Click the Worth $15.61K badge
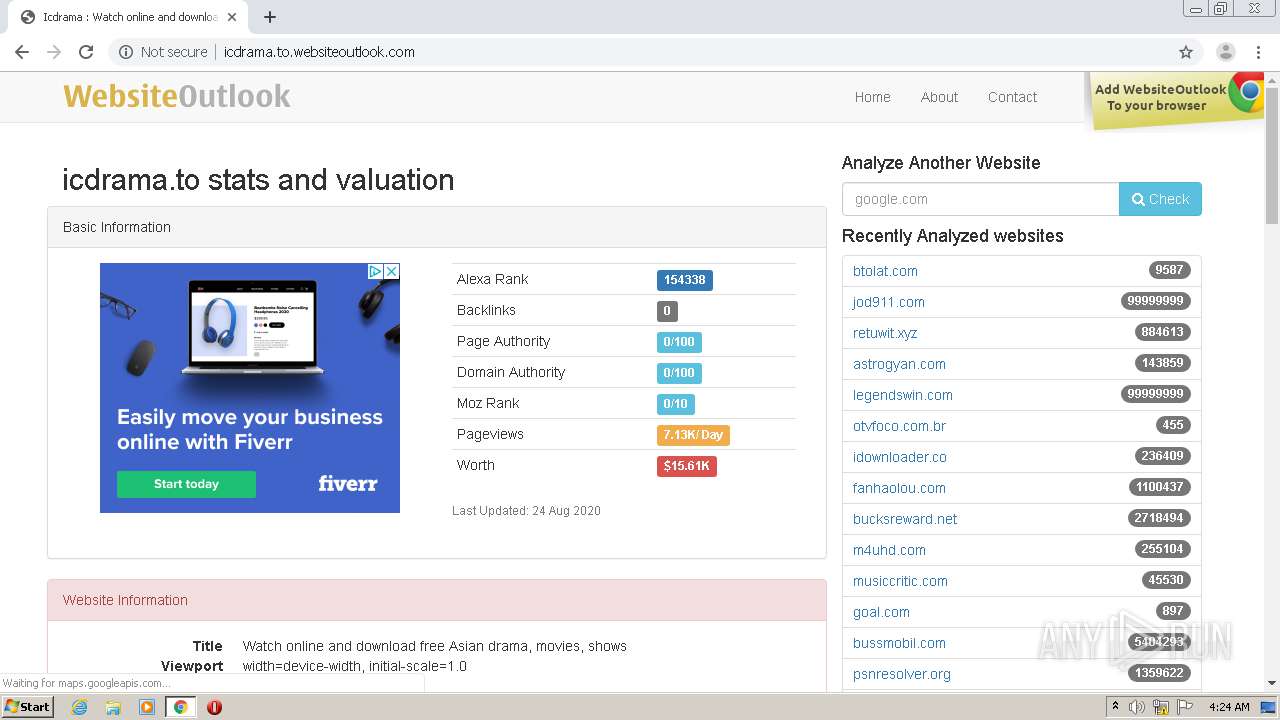Image resolution: width=1280 pixels, height=720 pixels. point(687,466)
